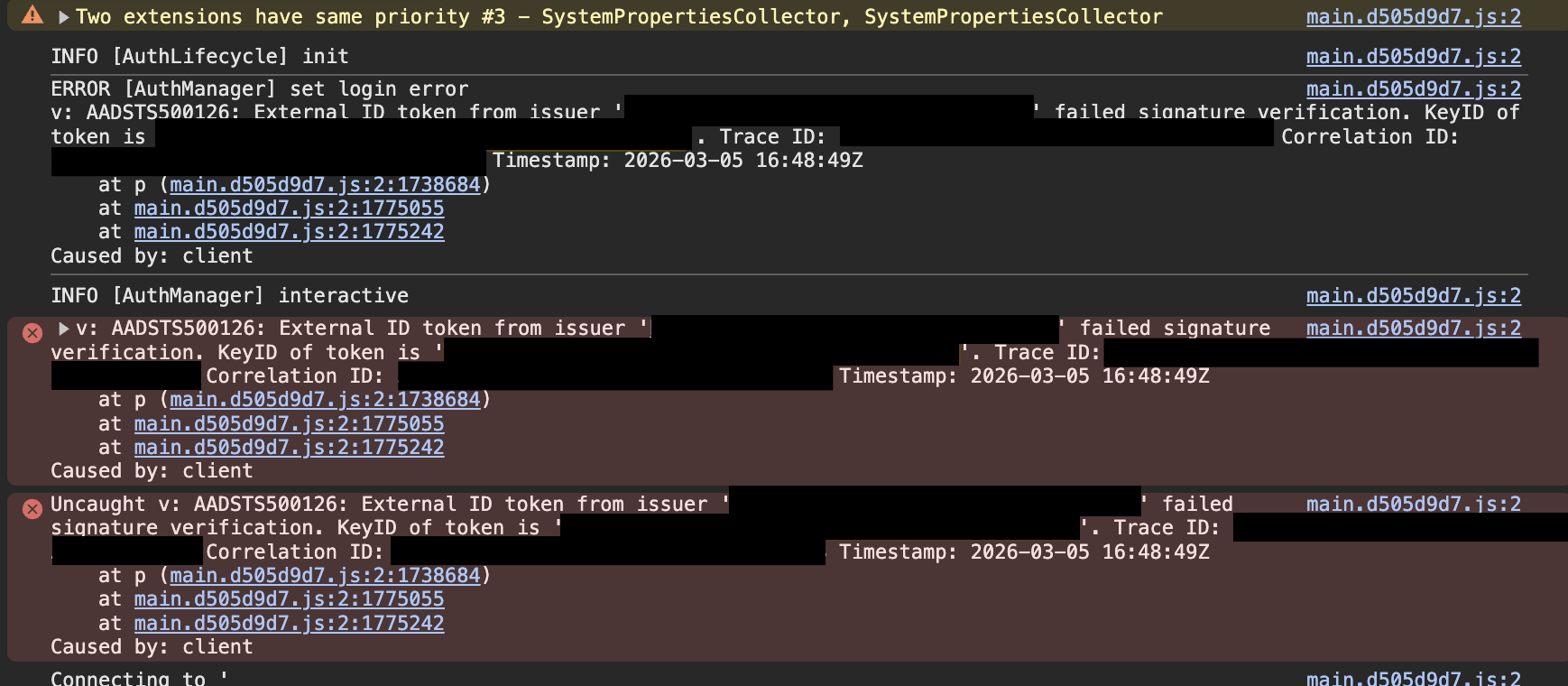Open source link for 'set login error' row
1568x686 pixels.
1413,89
